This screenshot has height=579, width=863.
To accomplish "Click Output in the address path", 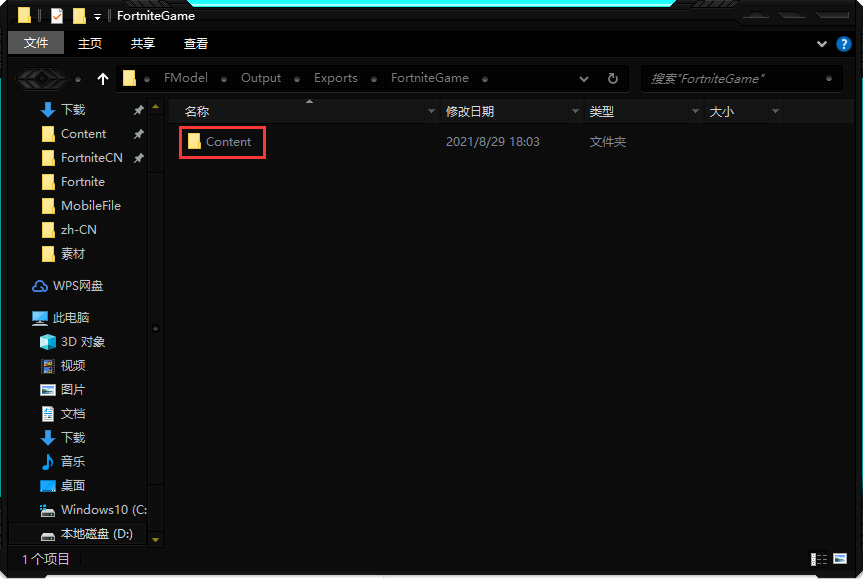I will click(261, 78).
